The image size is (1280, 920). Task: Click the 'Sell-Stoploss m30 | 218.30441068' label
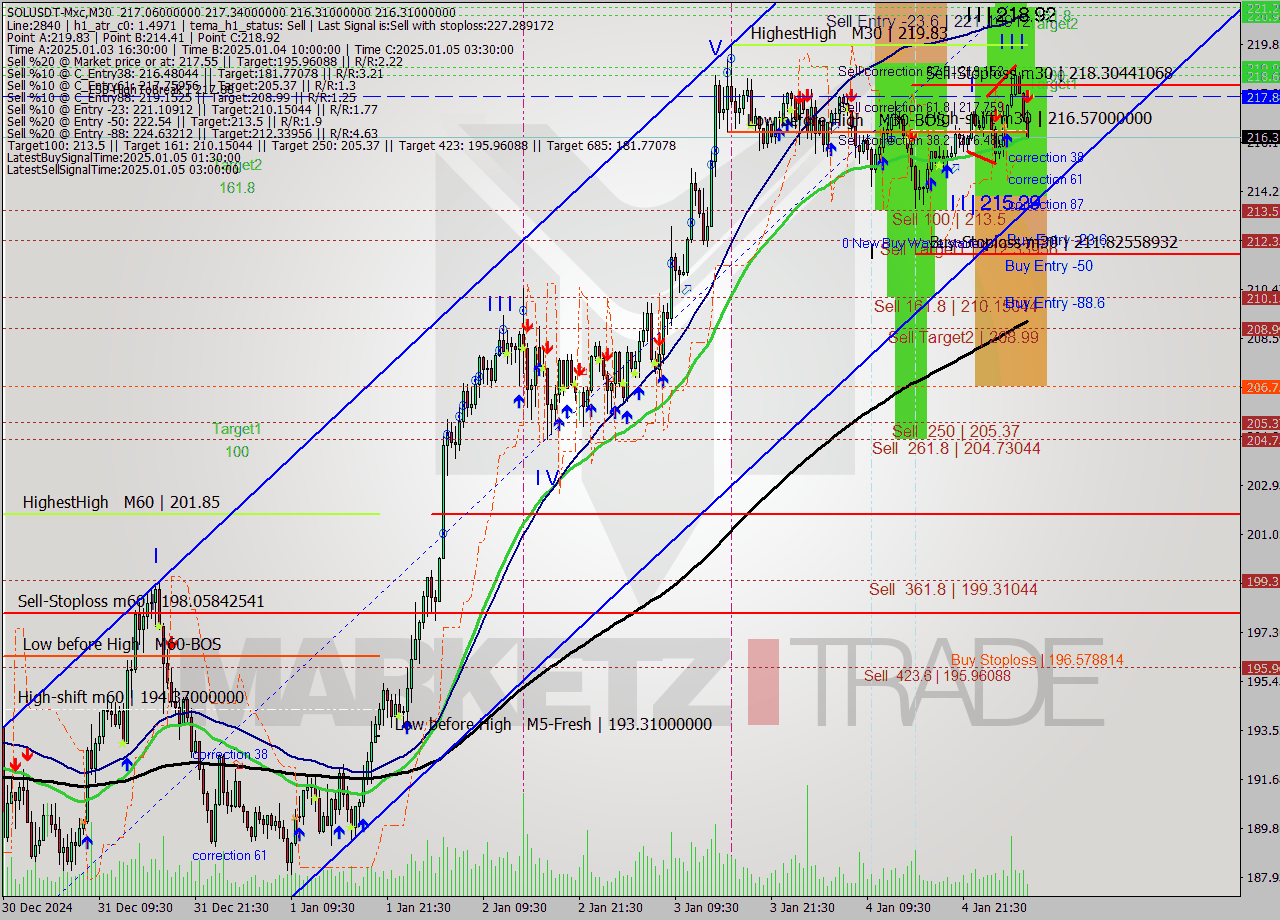(x=1049, y=73)
